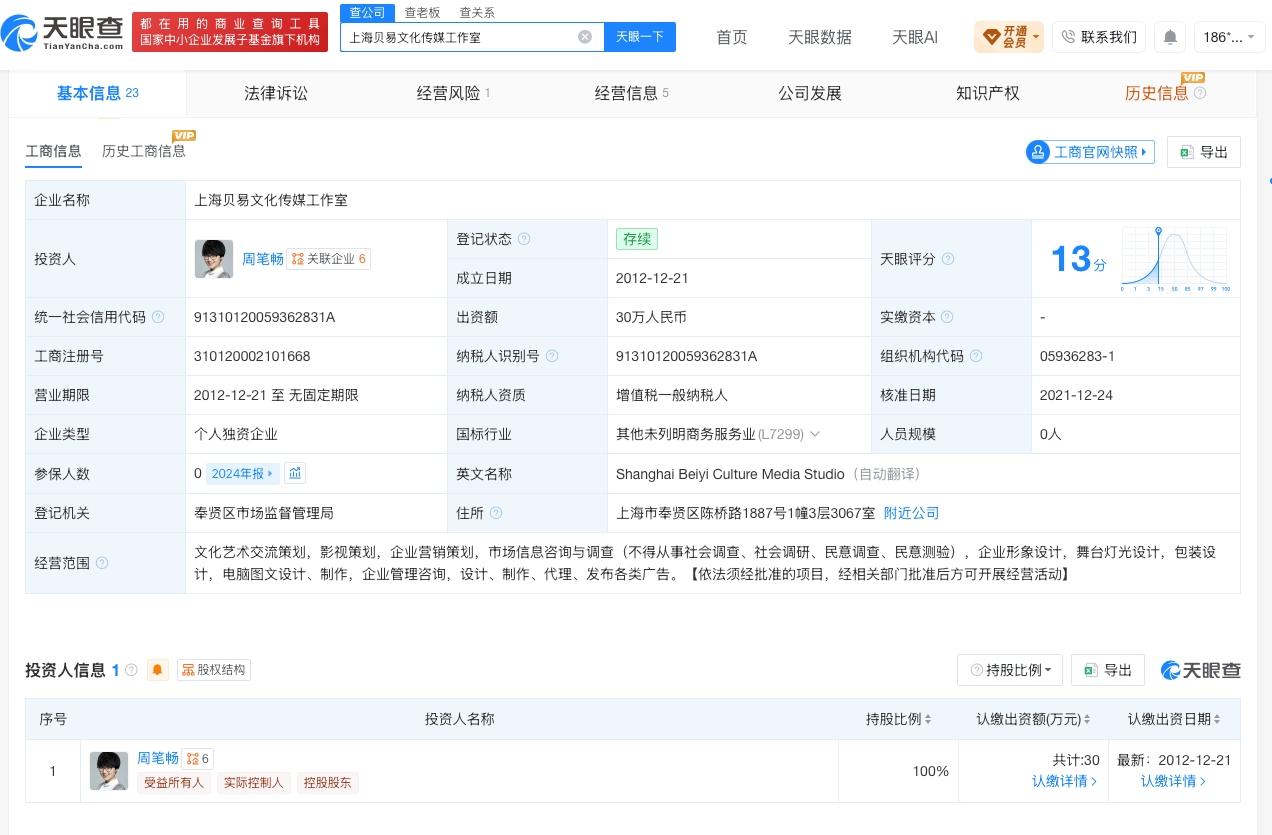Click 周笔畅 link in investor table

coord(158,758)
